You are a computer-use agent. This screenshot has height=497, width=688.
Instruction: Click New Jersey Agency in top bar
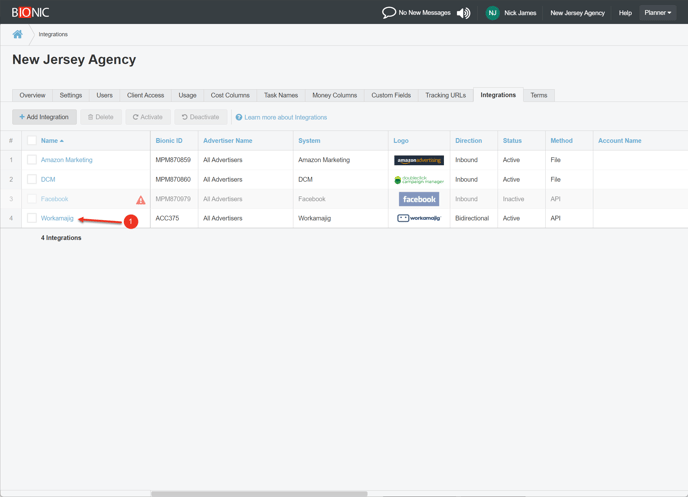click(x=577, y=13)
